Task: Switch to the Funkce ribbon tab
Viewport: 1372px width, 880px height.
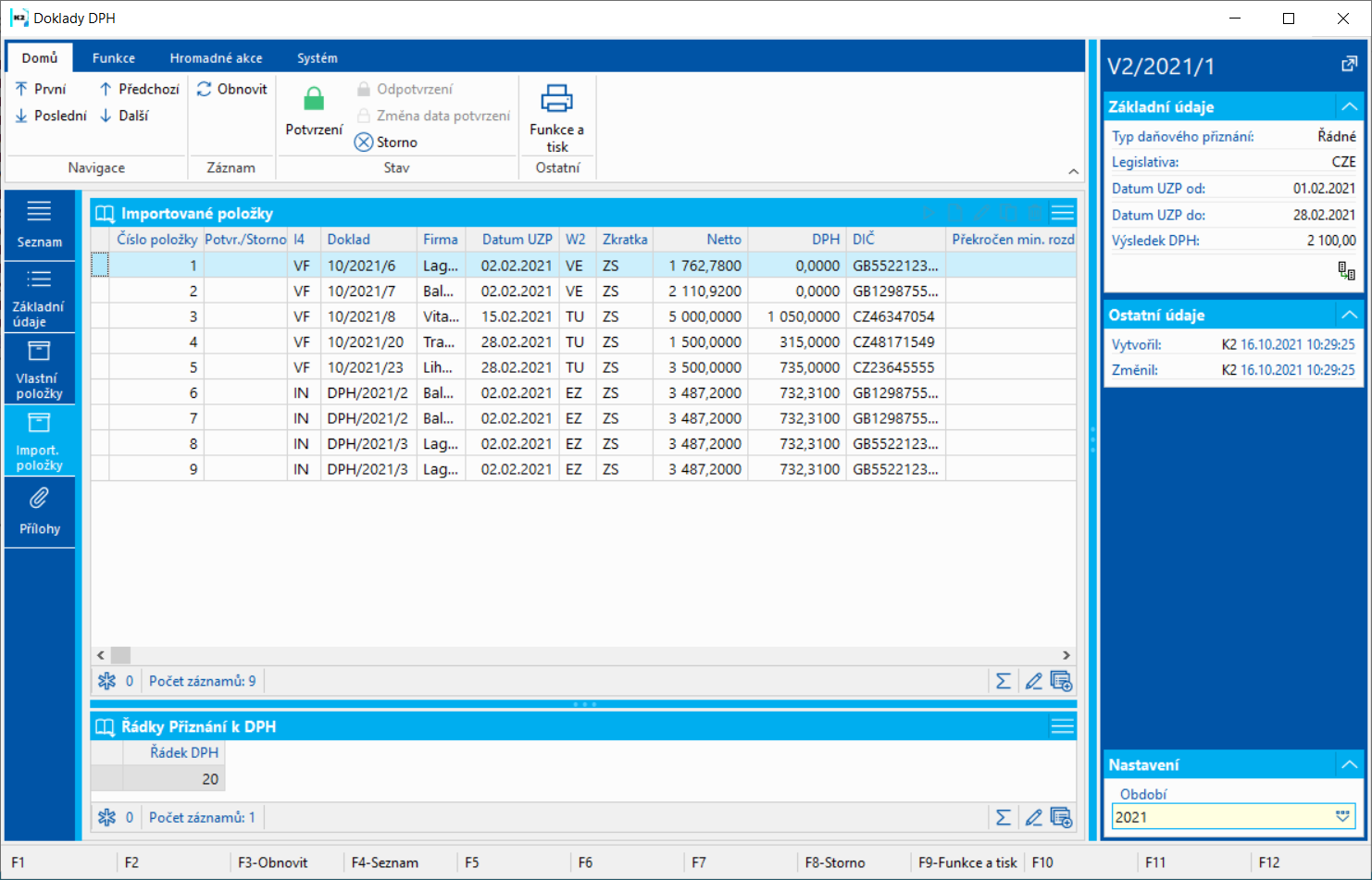Action: [114, 57]
